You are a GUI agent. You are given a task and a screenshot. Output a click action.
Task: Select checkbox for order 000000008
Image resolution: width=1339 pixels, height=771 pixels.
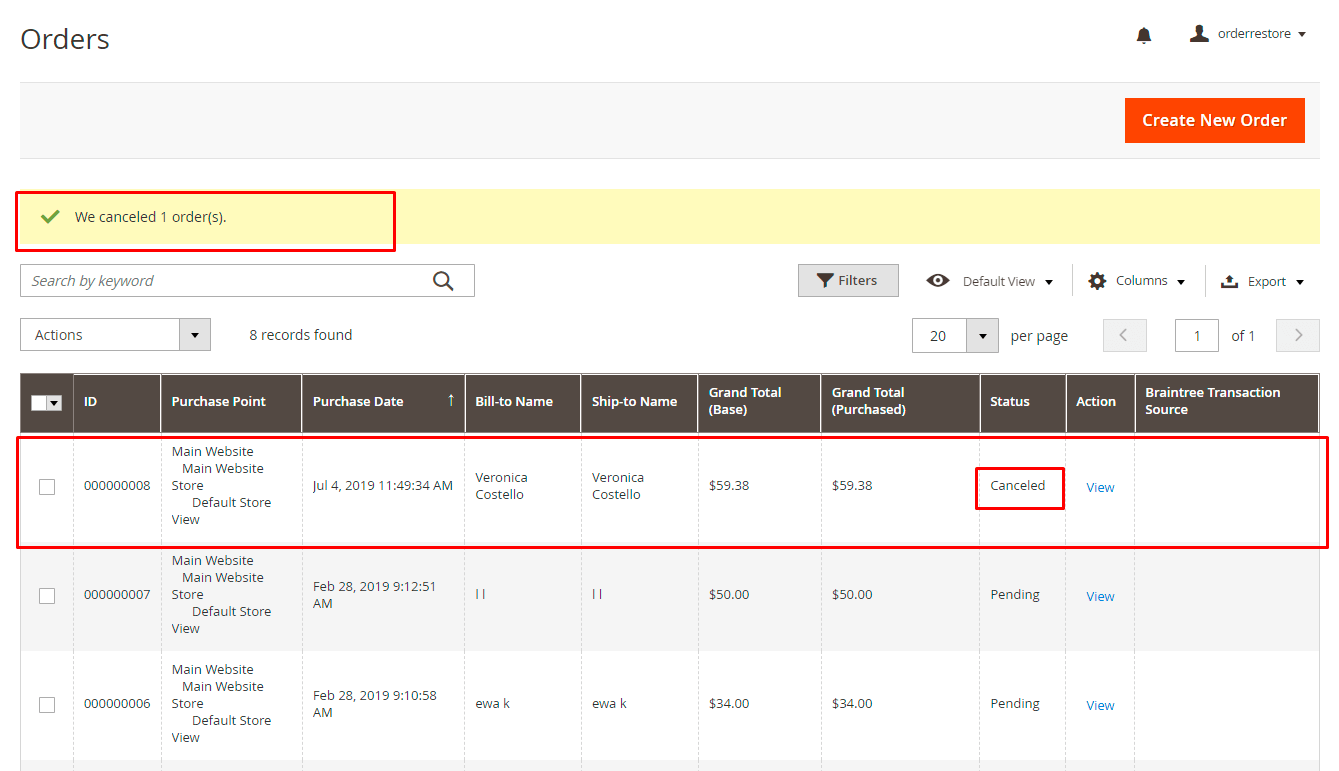pos(47,487)
